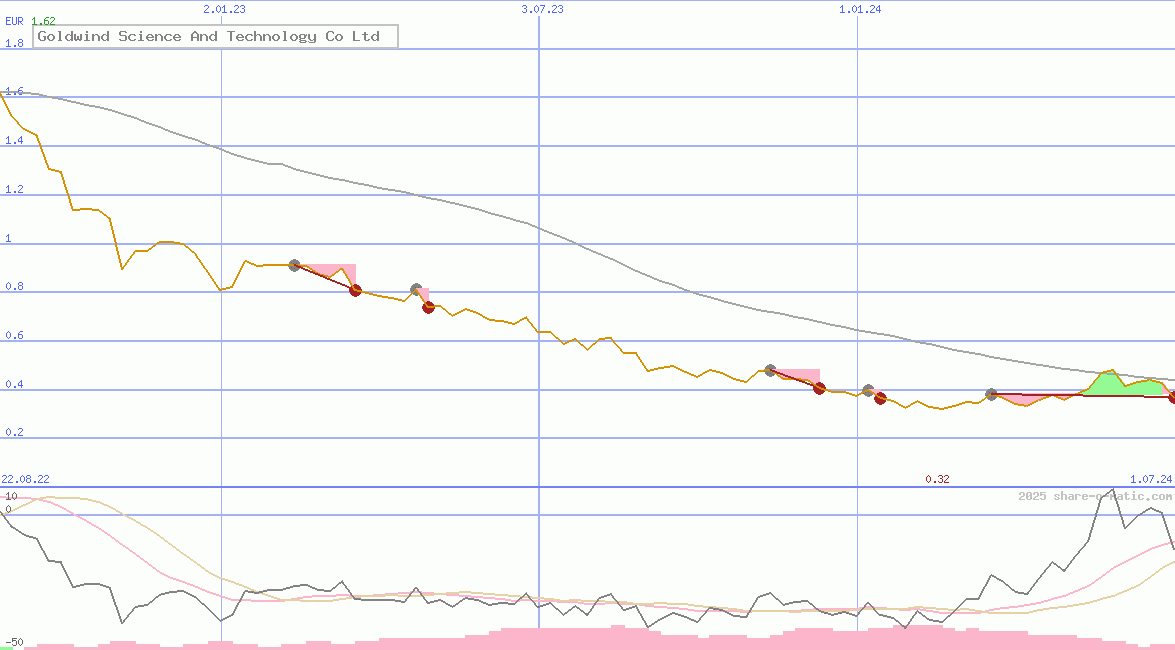Click the gray signal marker just above 0.8 line
Image resolution: width=1175 pixels, height=650 pixels.
[x=417, y=289]
